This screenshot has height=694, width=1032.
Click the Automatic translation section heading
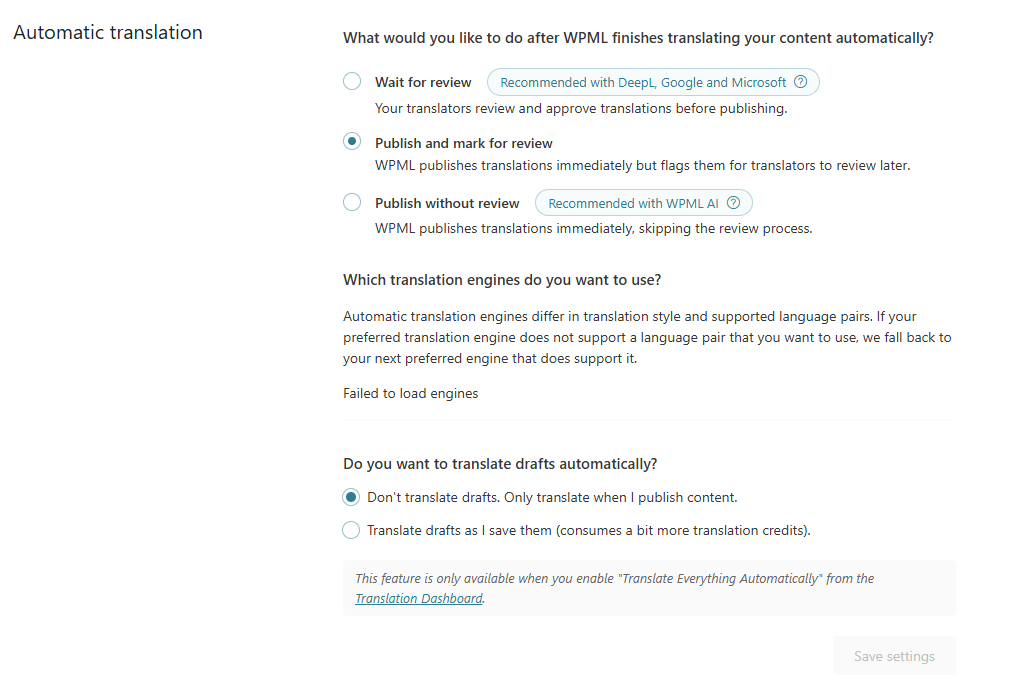click(x=108, y=32)
